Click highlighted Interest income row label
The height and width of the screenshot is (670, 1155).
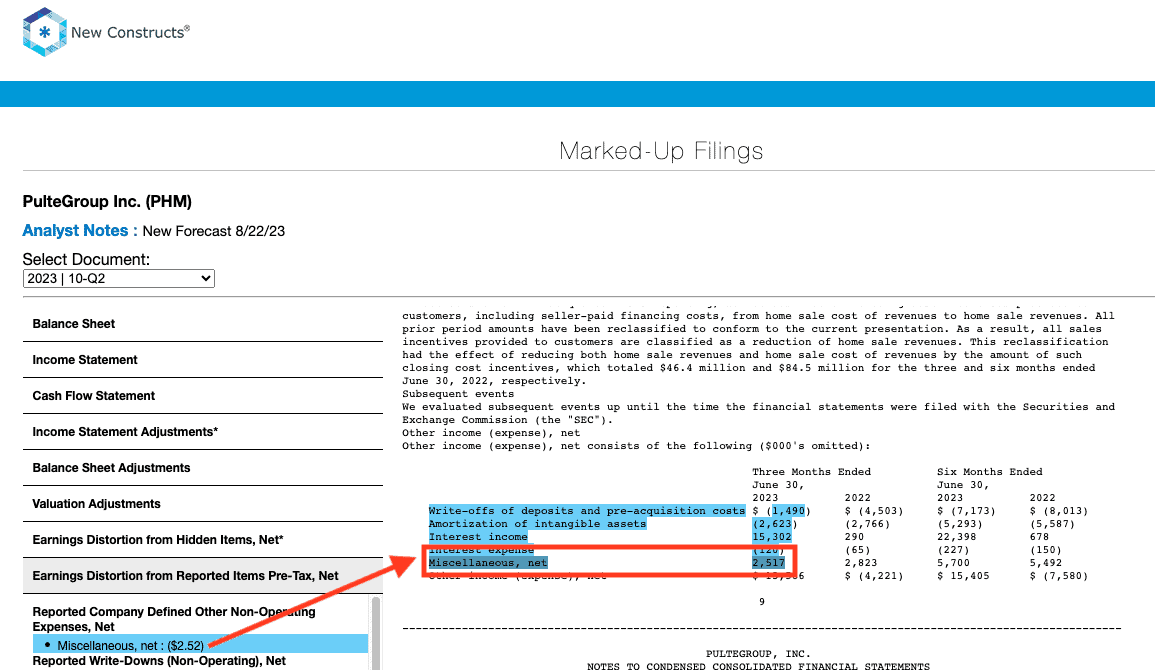coord(478,537)
